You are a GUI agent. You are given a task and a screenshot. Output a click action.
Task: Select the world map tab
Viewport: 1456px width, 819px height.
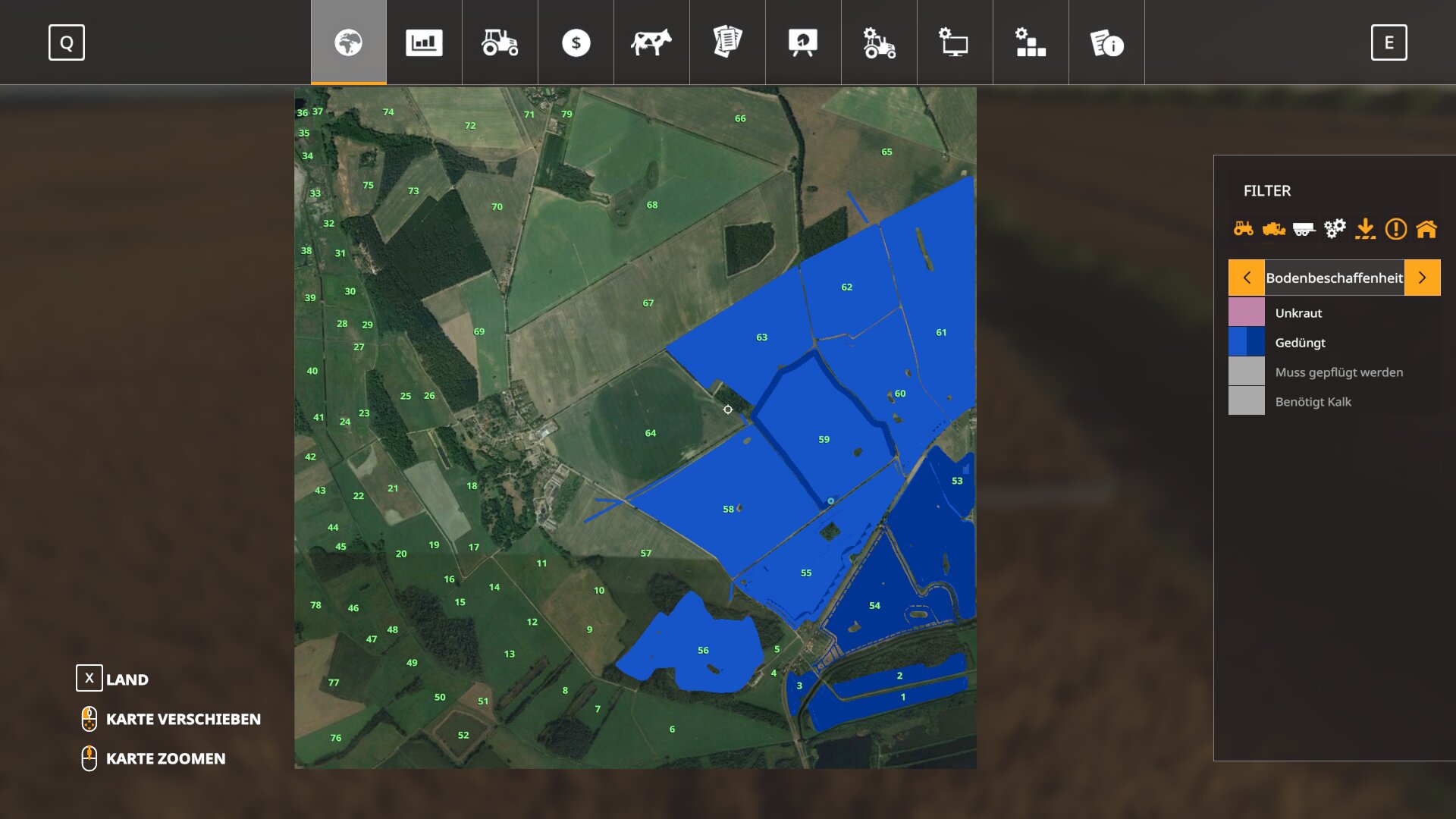[348, 42]
